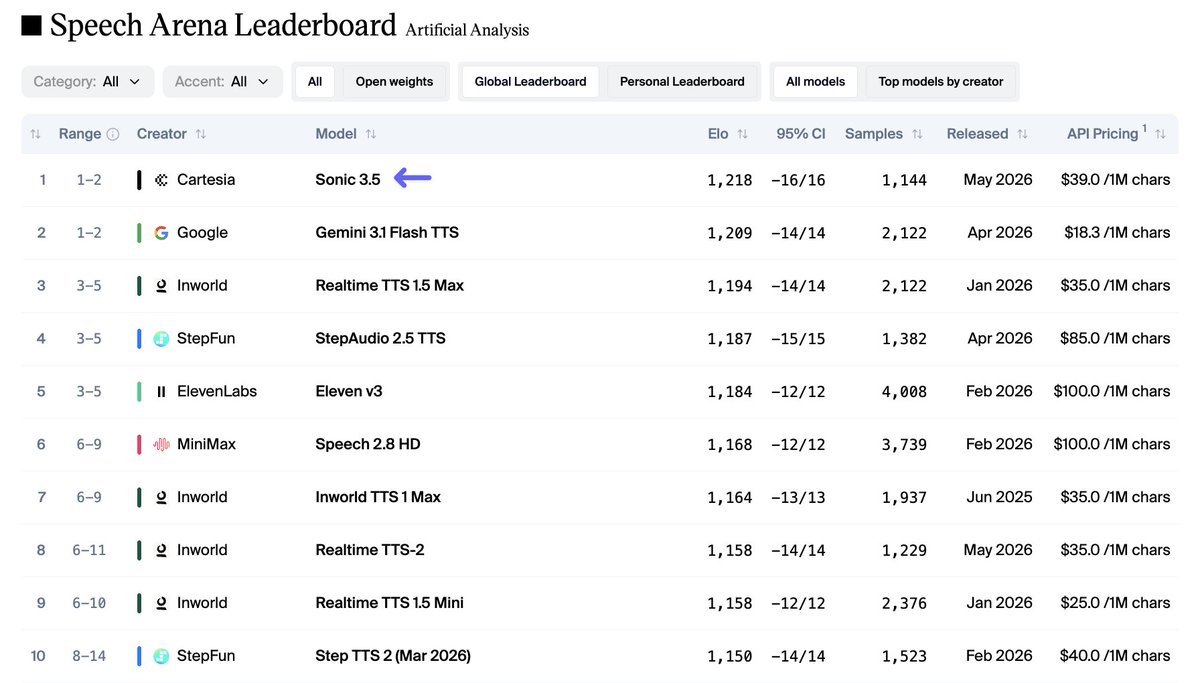Click Inworld logo in Realtime TTS 1.5 Max row
Image resolution: width=1200 pixels, height=683 pixels.
pyautogui.click(x=162, y=286)
